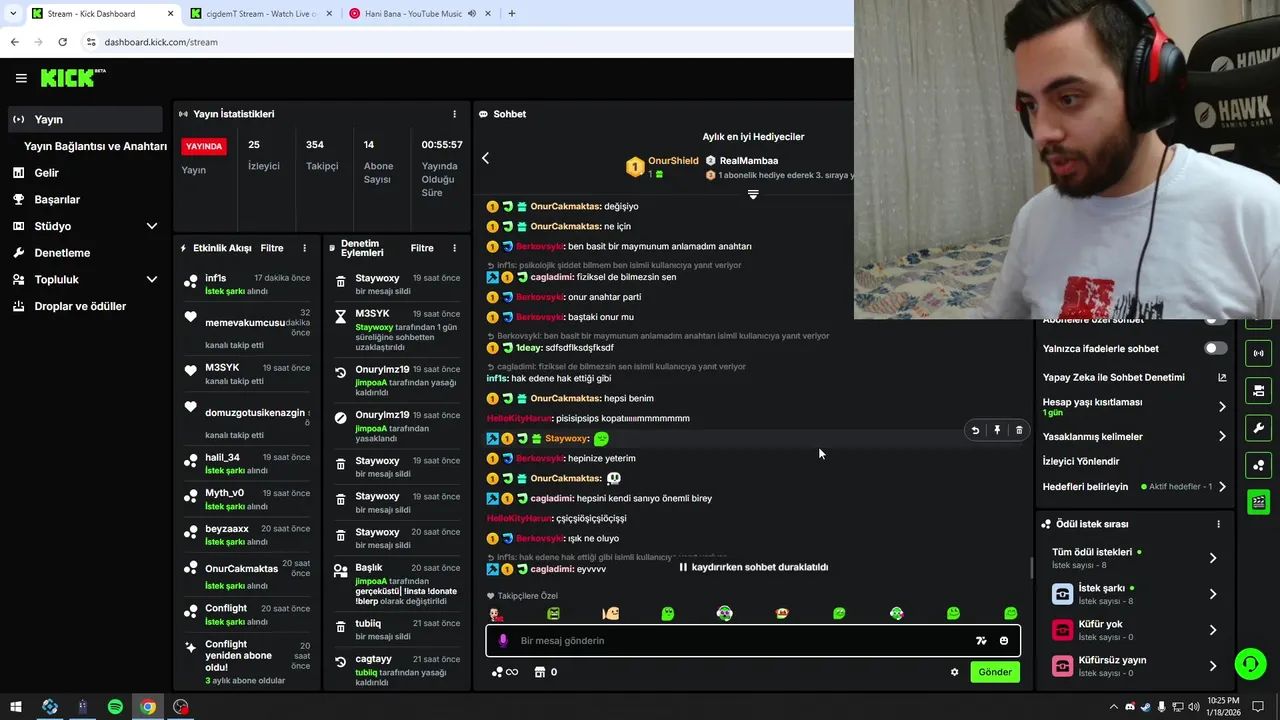Toggle Yalnızca ifadelerle sohbet switch

(x=1215, y=348)
